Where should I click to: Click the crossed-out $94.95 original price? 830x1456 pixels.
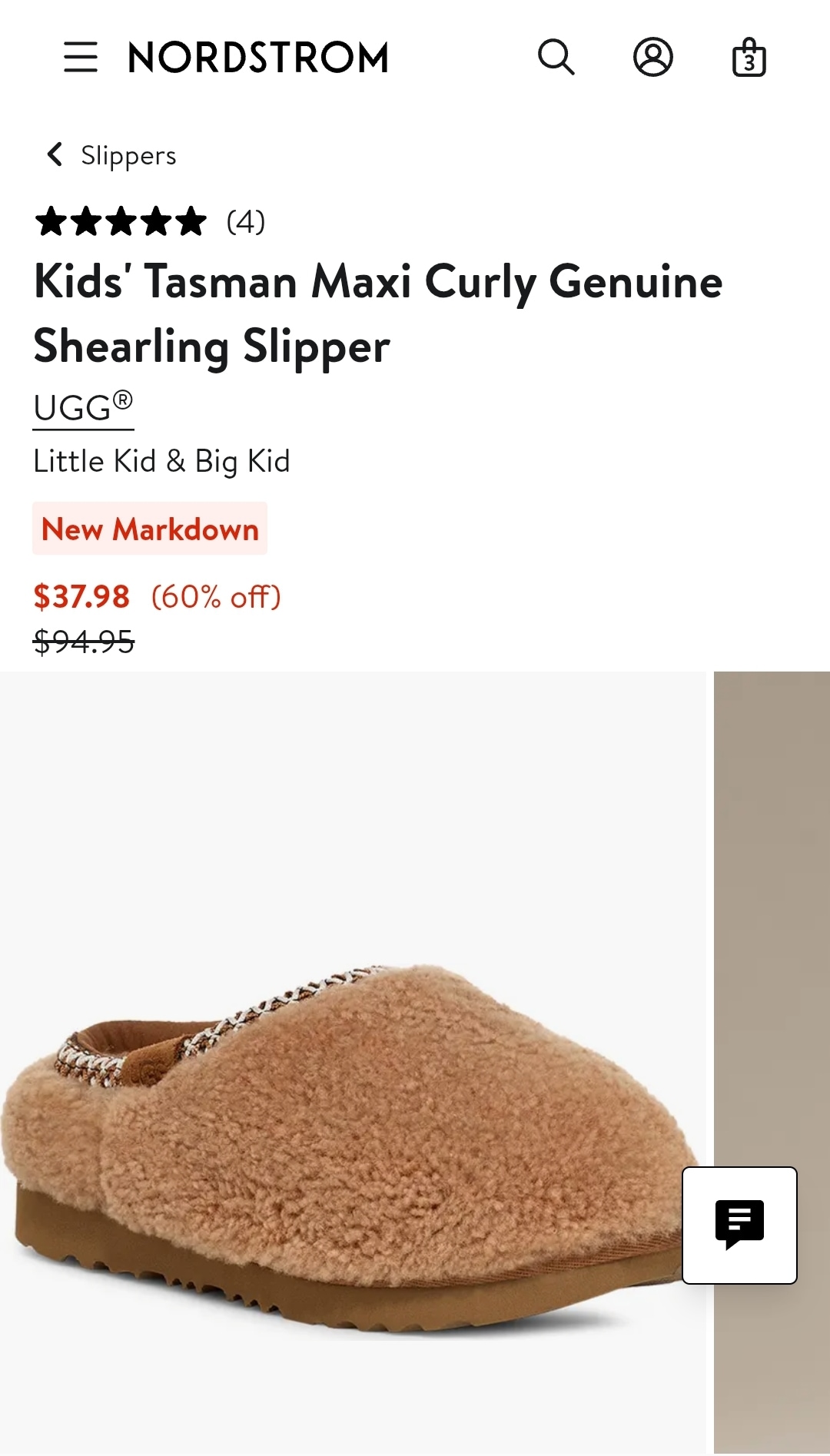click(x=84, y=642)
